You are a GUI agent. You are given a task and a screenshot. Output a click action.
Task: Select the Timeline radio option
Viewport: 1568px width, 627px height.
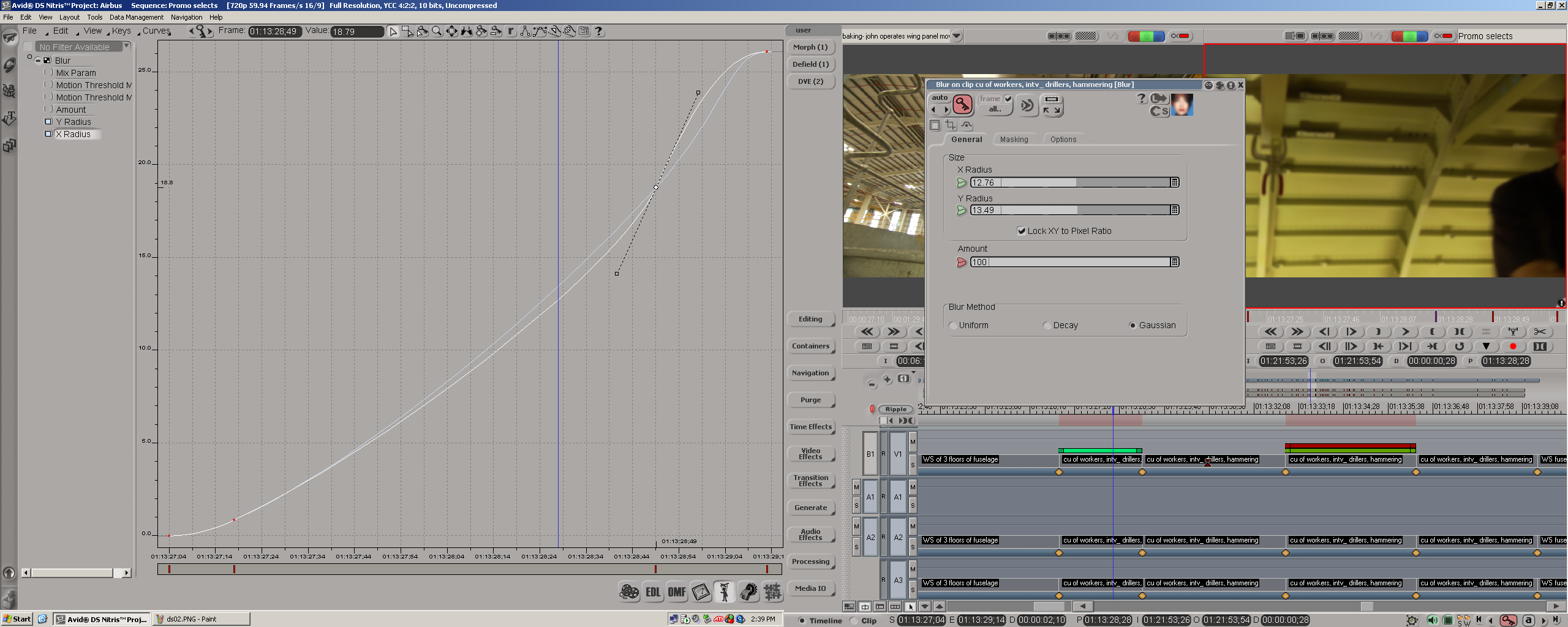point(802,620)
